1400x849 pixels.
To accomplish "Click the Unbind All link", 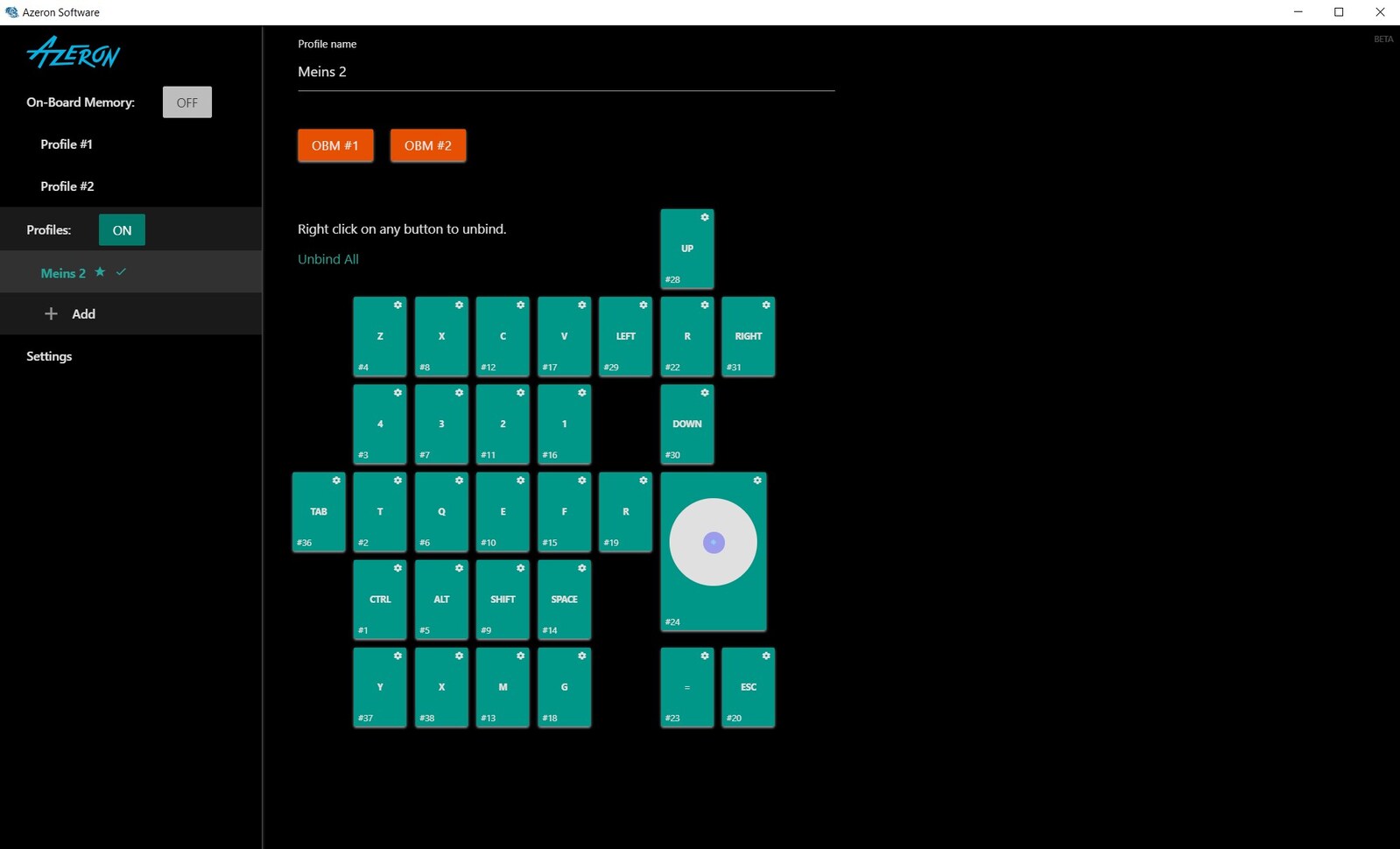I will coord(328,259).
